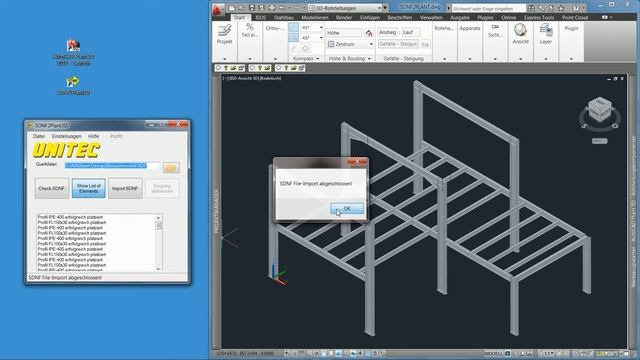640x360 pixels.
Task: Click the star Favorites icon in the title bar
Action: pos(561,8)
